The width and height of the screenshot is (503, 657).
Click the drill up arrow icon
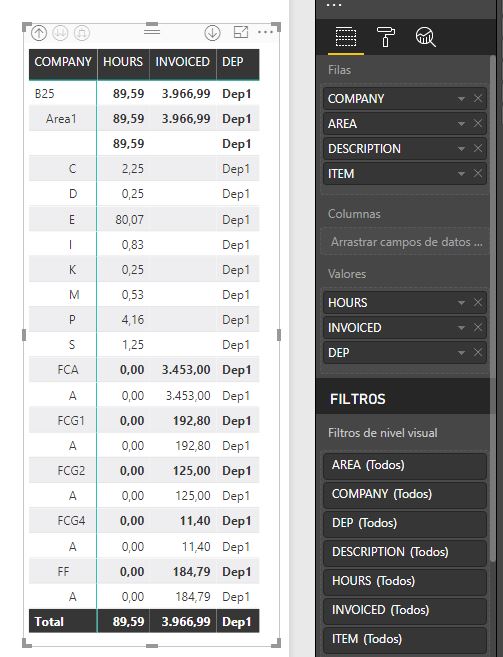(39, 33)
